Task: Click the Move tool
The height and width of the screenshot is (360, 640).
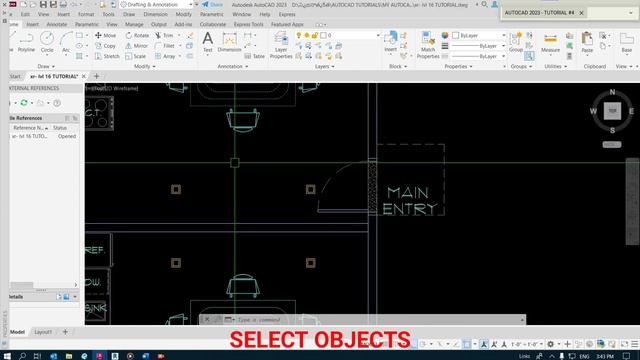Action: point(106,36)
